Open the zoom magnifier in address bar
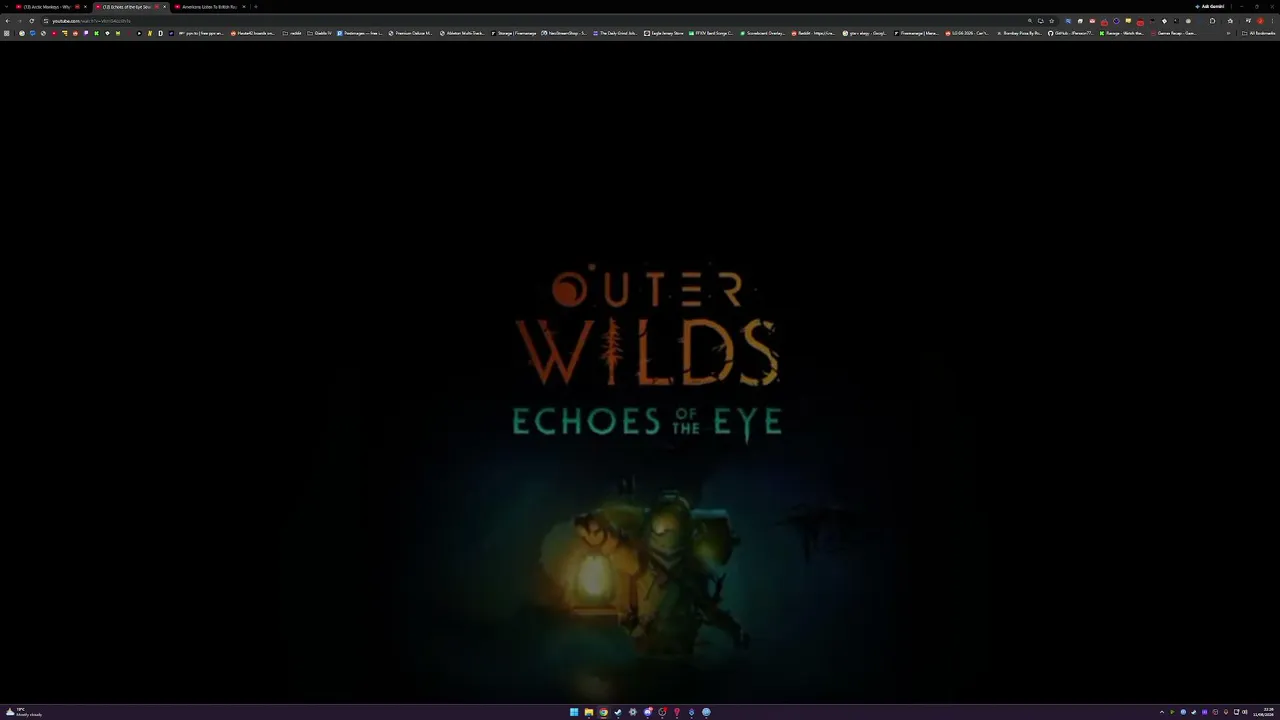This screenshot has height=720, width=1280. point(1030,21)
